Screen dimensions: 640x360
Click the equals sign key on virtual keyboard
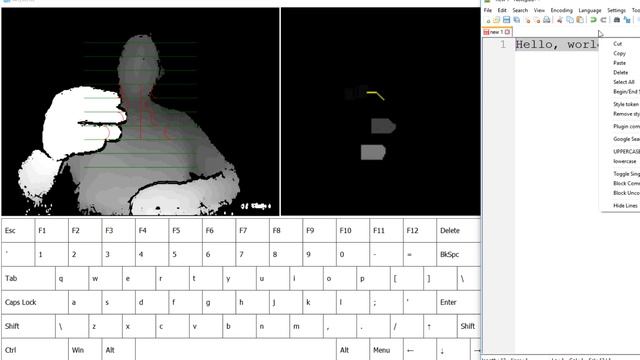(x=419, y=254)
